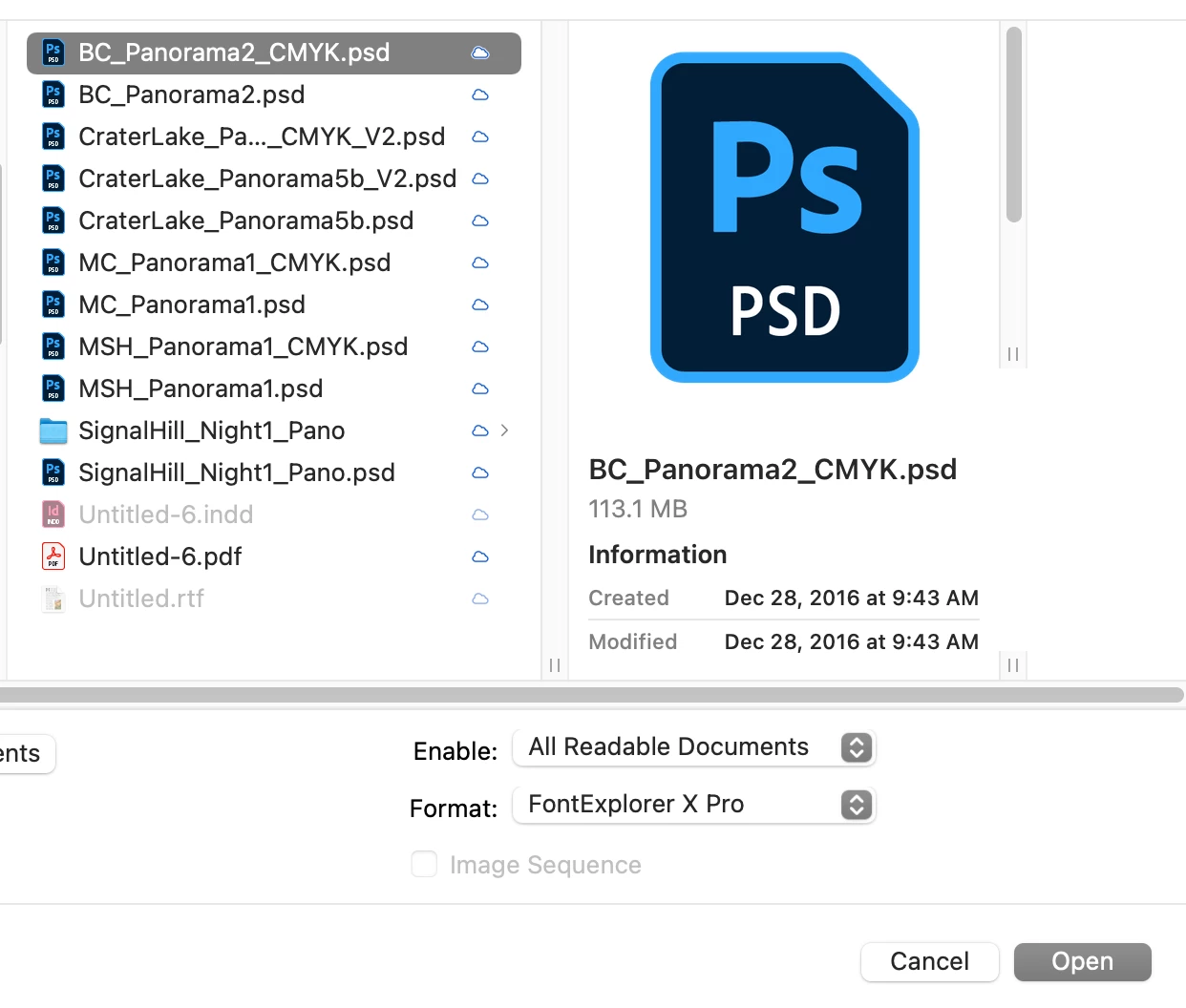Click the cloud icon next to MC_Panorama1_CMYK.psd
Viewport: 1186px width, 1008px height.
point(480,262)
